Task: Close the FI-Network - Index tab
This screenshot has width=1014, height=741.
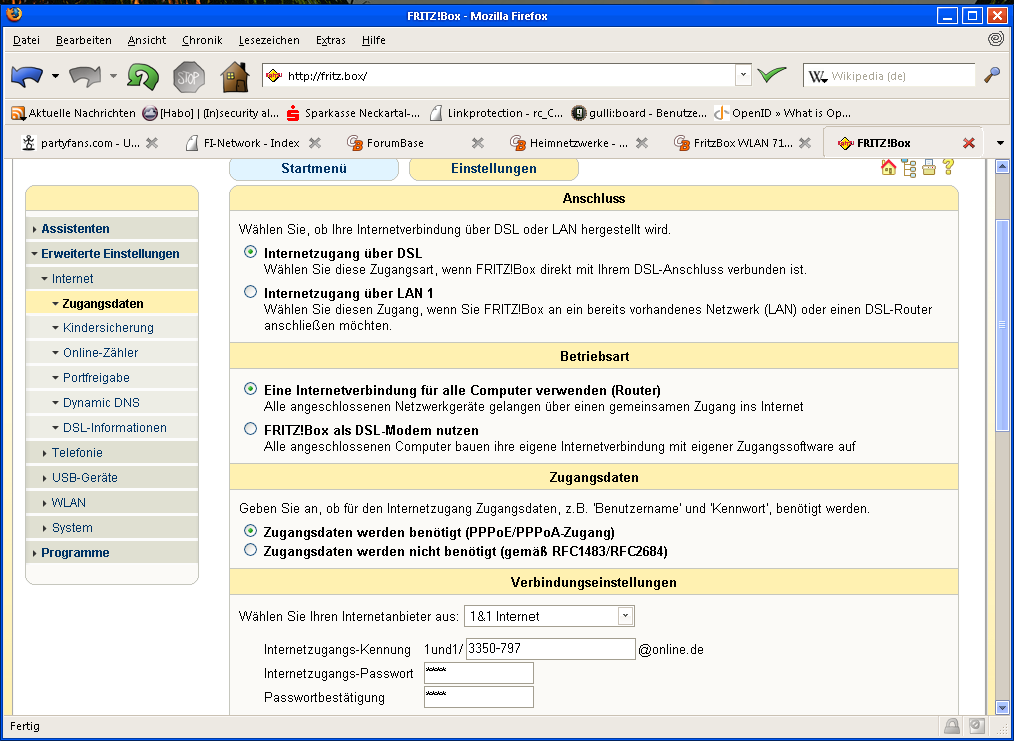Action: point(315,143)
